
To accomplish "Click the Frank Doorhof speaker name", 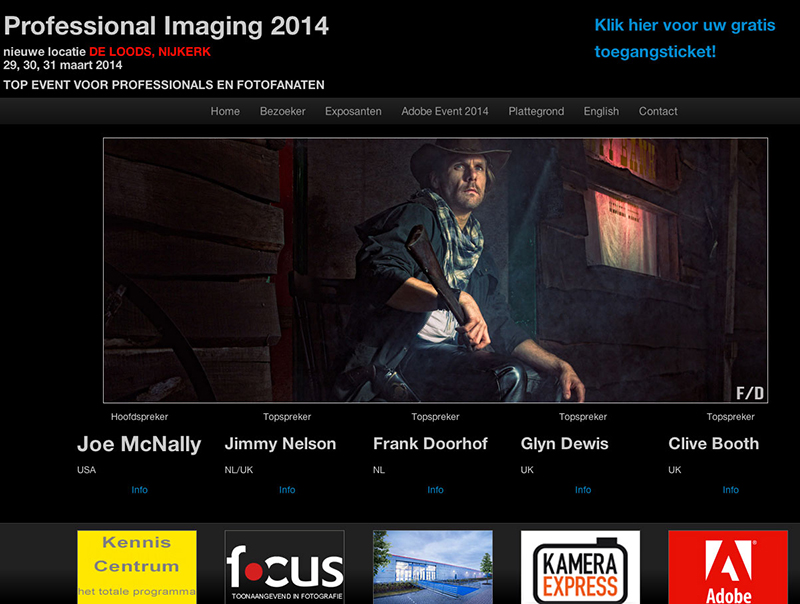I will (430, 444).
